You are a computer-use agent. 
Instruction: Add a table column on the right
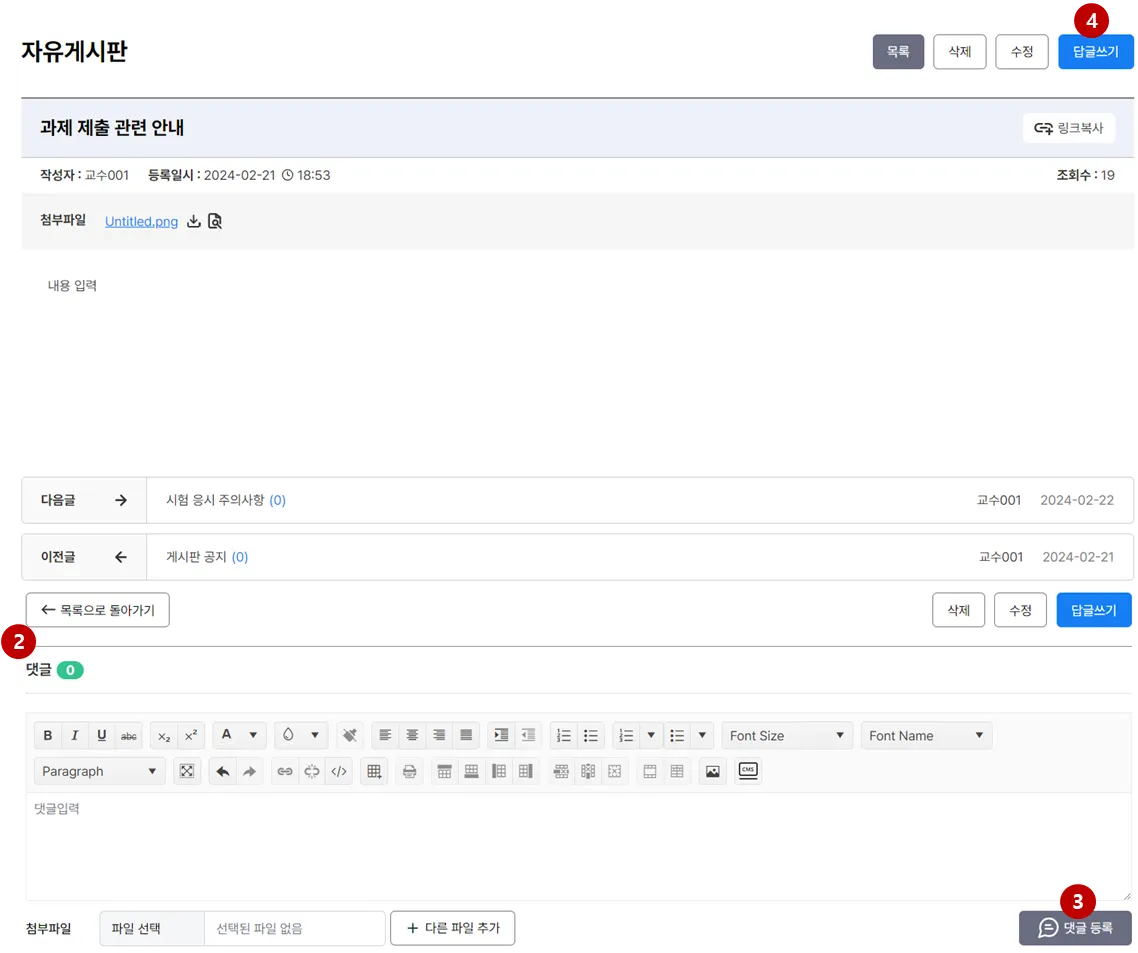(525, 771)
